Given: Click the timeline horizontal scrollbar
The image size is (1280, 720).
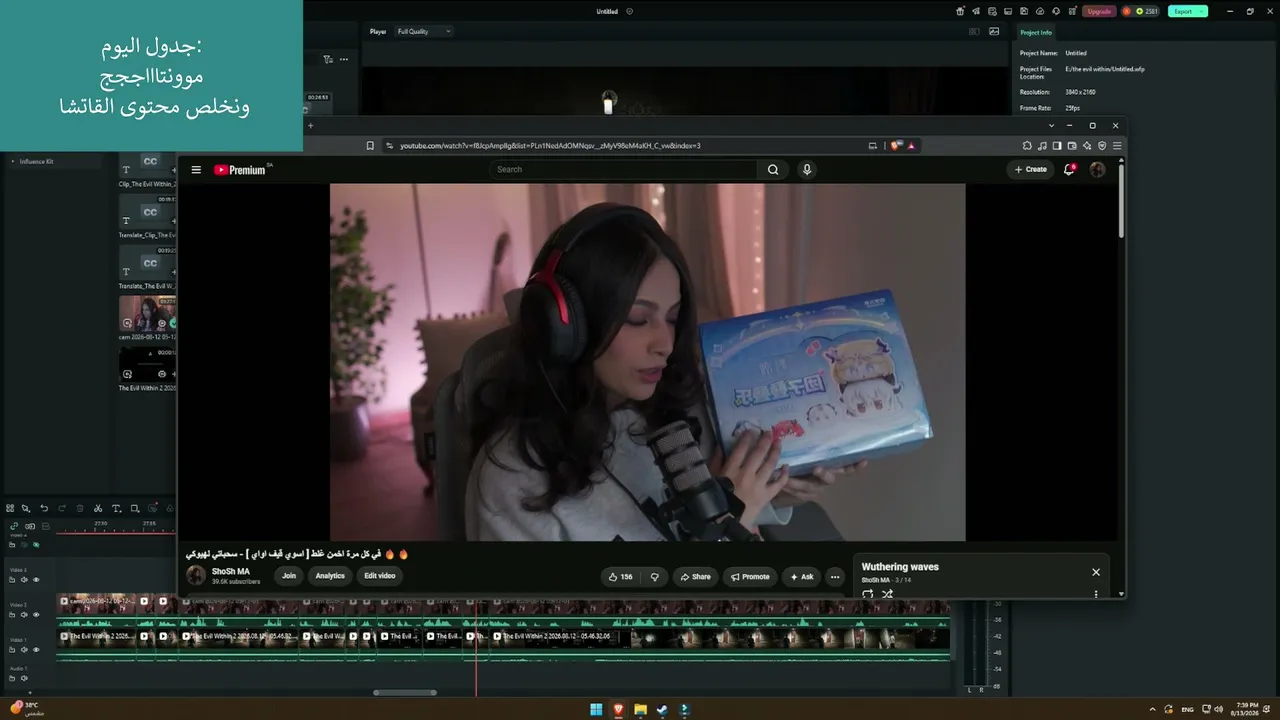Looking at the screenshot, I should point(405,692).
